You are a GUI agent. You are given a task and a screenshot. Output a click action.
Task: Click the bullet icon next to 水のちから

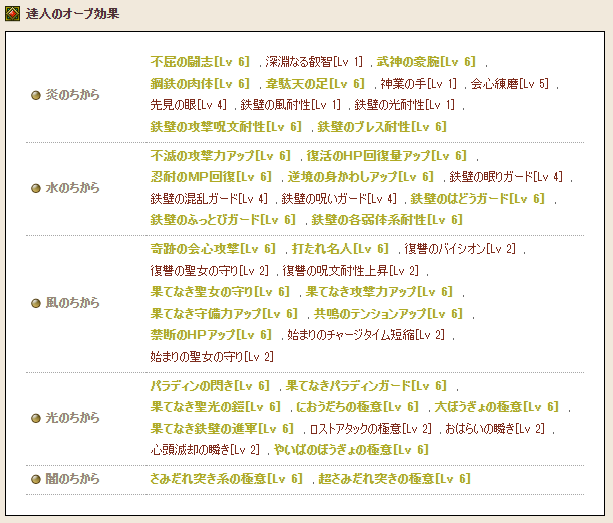point(36,188)
